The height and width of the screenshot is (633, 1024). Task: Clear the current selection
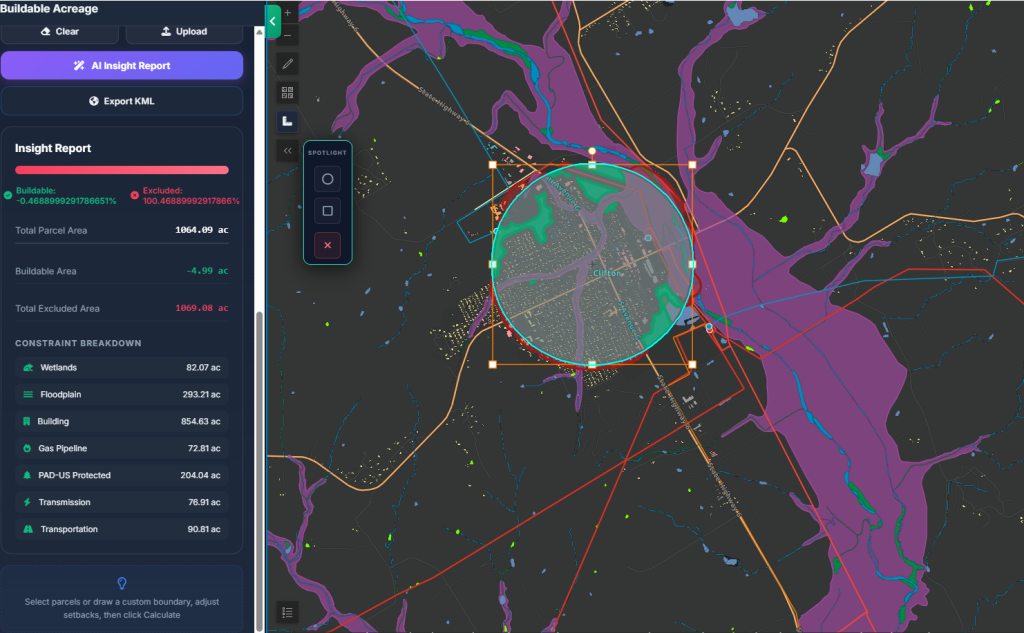pyautogui.click(x=59, y=31)
